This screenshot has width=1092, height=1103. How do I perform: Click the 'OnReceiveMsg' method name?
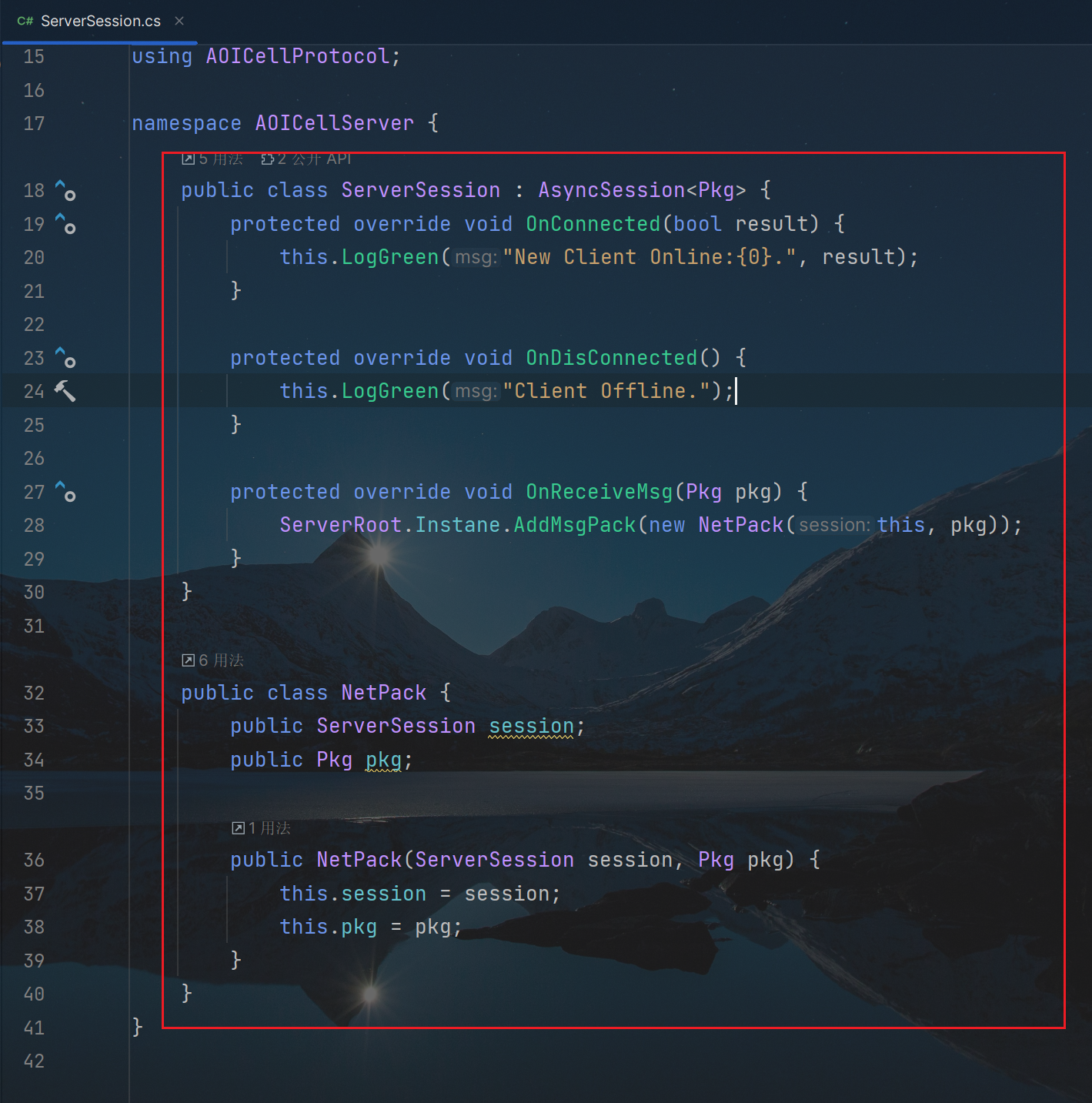click(599, 492)
